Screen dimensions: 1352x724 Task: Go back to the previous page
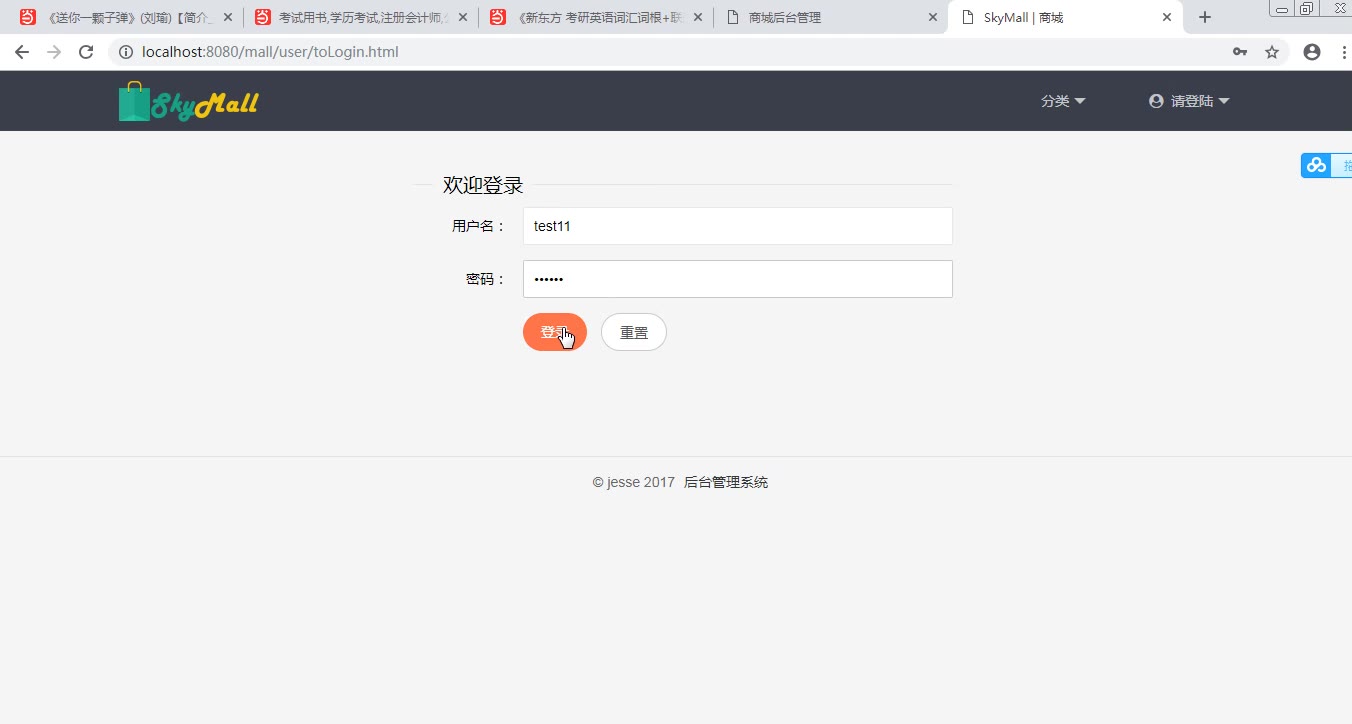coord(22,52)
